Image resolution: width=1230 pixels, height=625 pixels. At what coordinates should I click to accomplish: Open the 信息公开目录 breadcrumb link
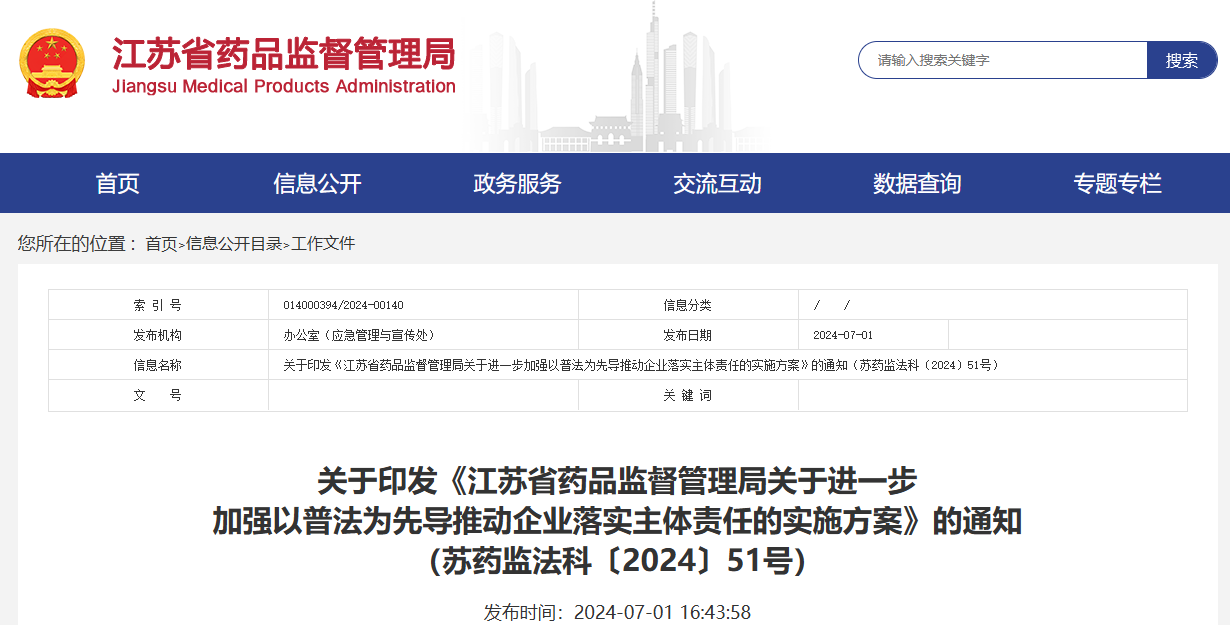click(x=234, y=244)
